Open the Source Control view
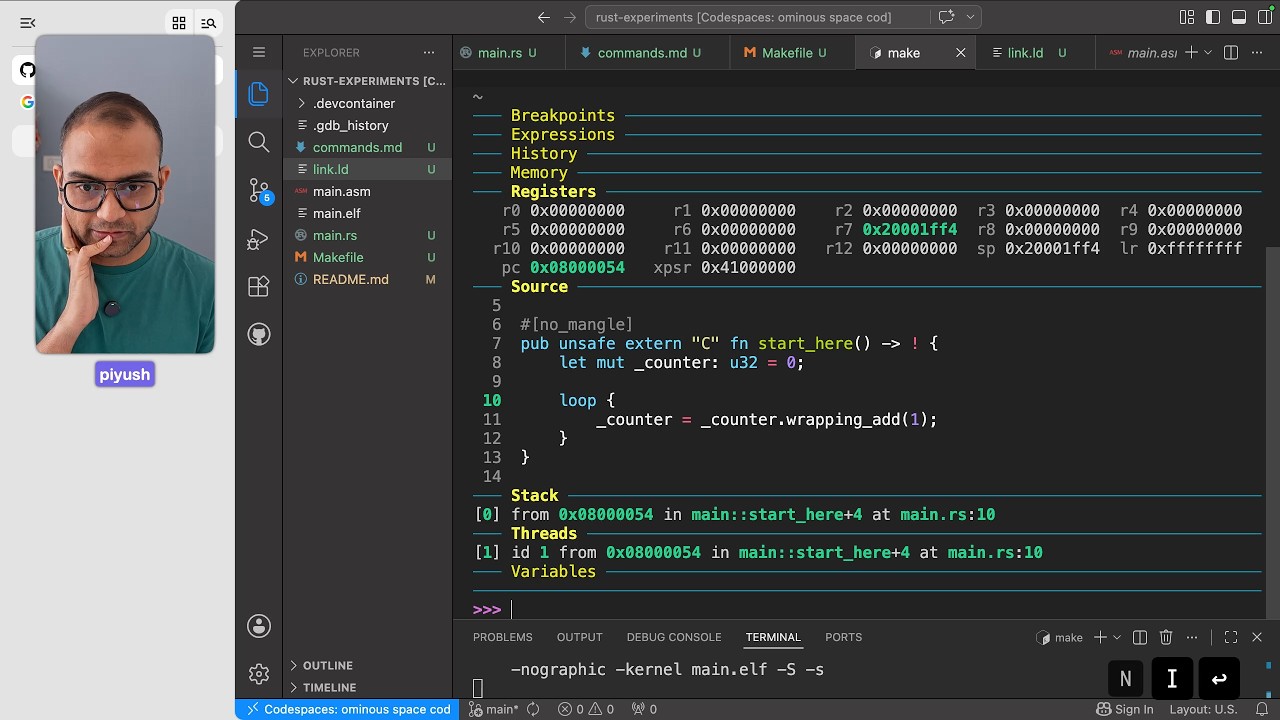1280x720 pixels. pos(259,190)
